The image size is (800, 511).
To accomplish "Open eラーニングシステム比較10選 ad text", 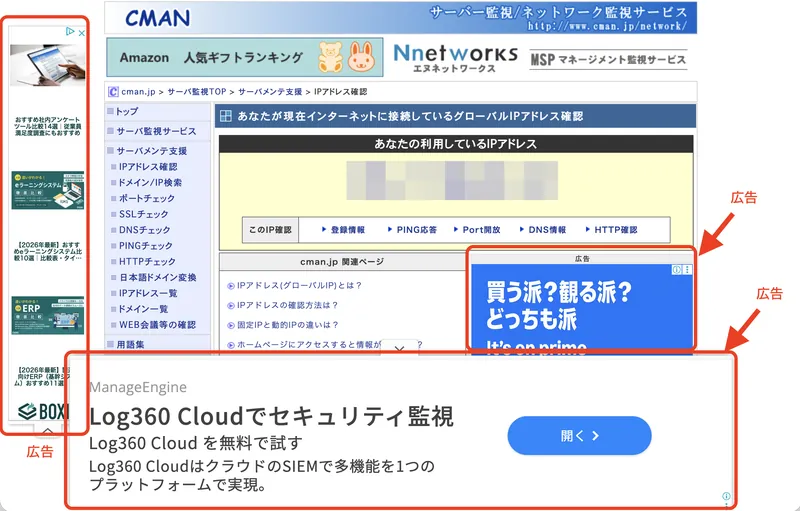I will point(47,251).
